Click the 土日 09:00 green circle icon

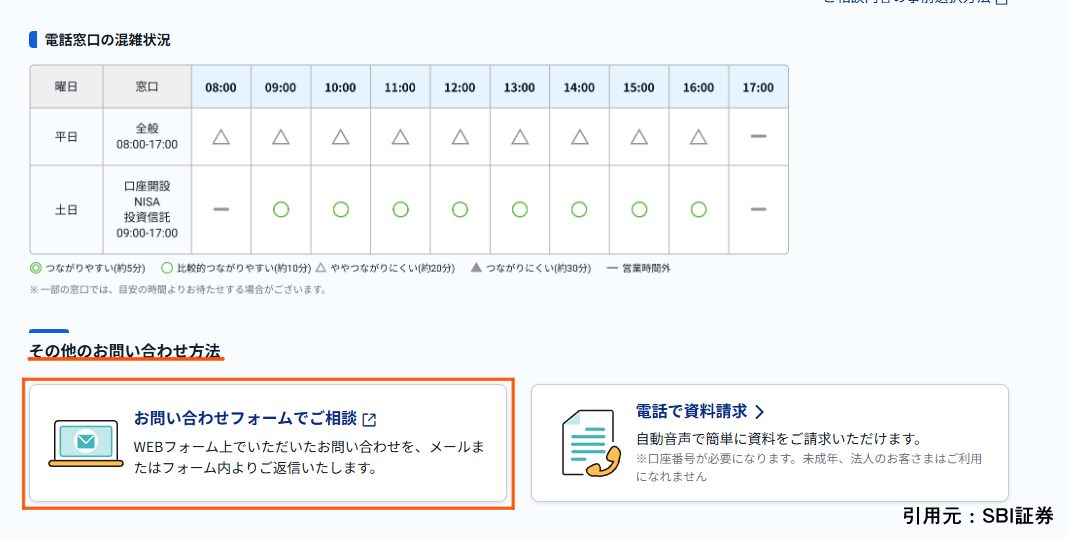point(281,209)
